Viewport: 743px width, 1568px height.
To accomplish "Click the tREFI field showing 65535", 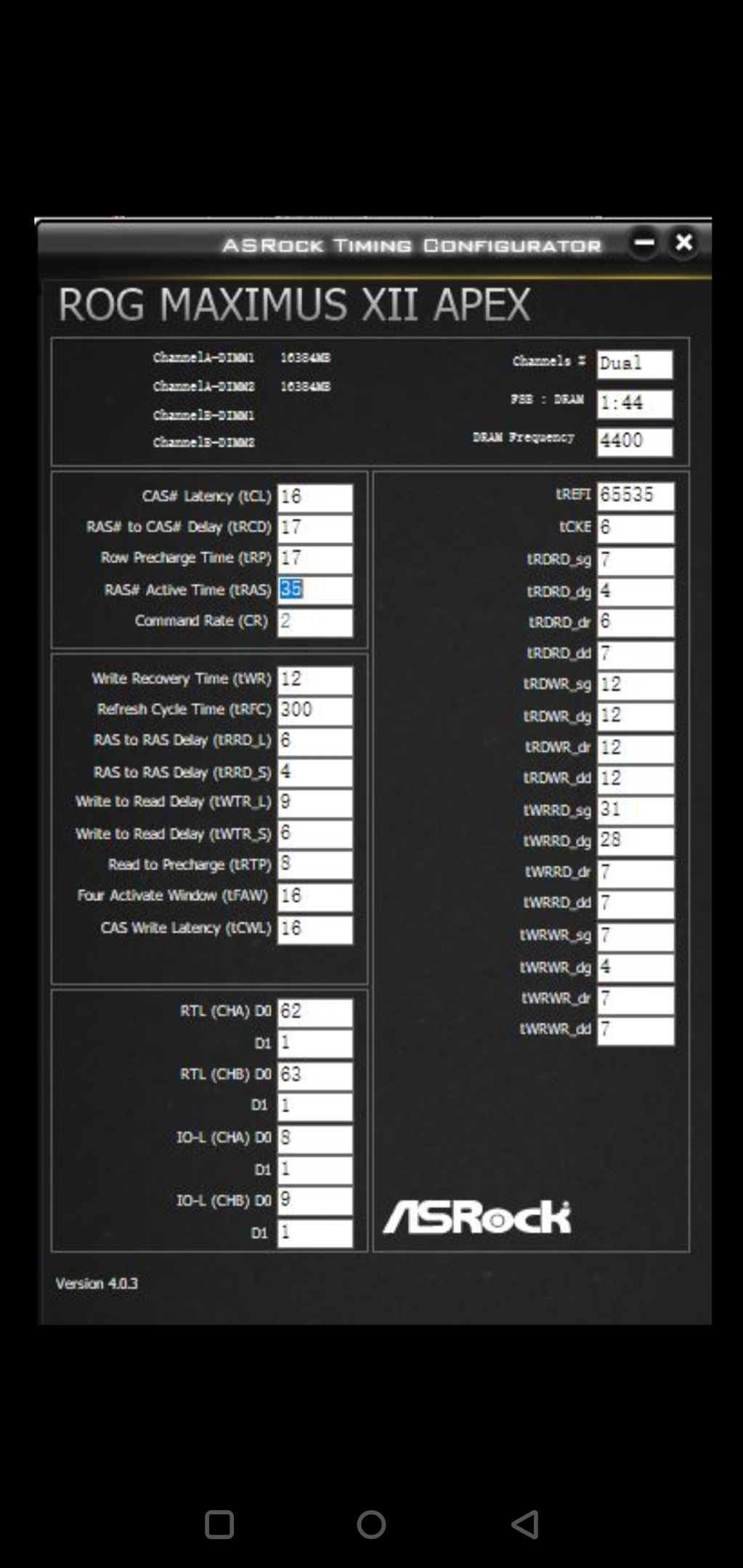I will (636, 496).
